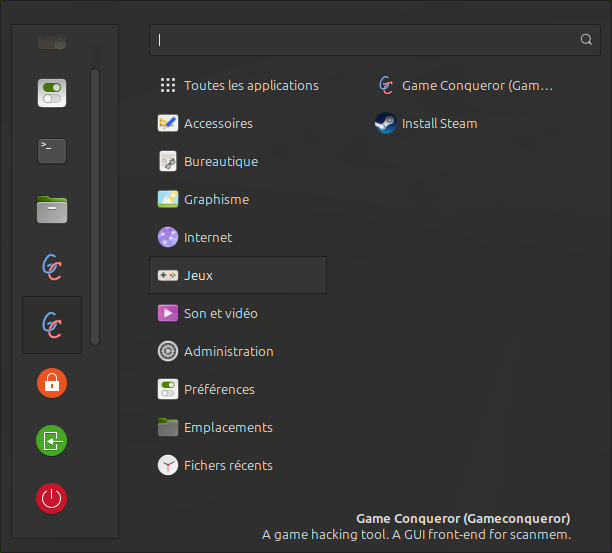Open the Terminal from the favorites sidebar
Viewport: 612px width, 553px height.
click(x=52, y=151)
